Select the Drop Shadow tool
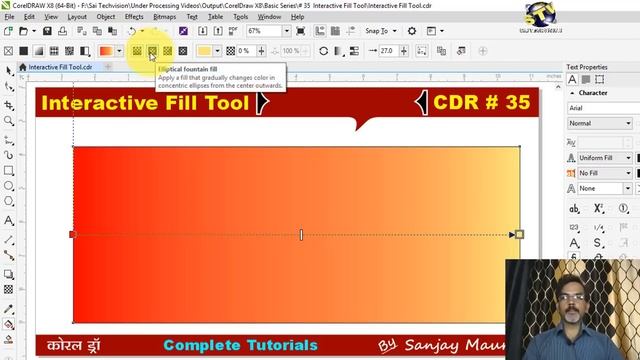 [x=9, y=274]
